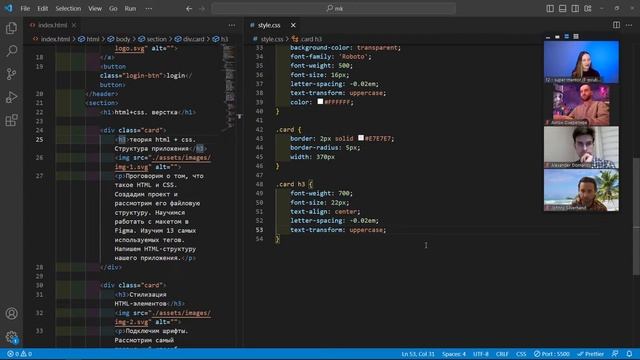Change language mode via CSS status item
The width and height of the screenshot is (640, 360).
tap(521, 354)
